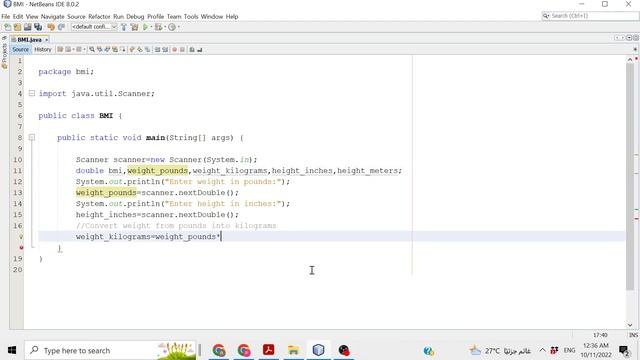This screenshot has width=640, height=360.
Task: Click the Profile Project toolbar icon
Action: click(x=172, y=27)
